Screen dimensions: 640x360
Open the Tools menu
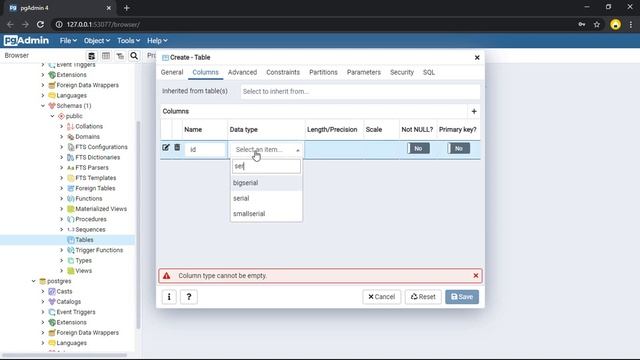coord(129,40)
